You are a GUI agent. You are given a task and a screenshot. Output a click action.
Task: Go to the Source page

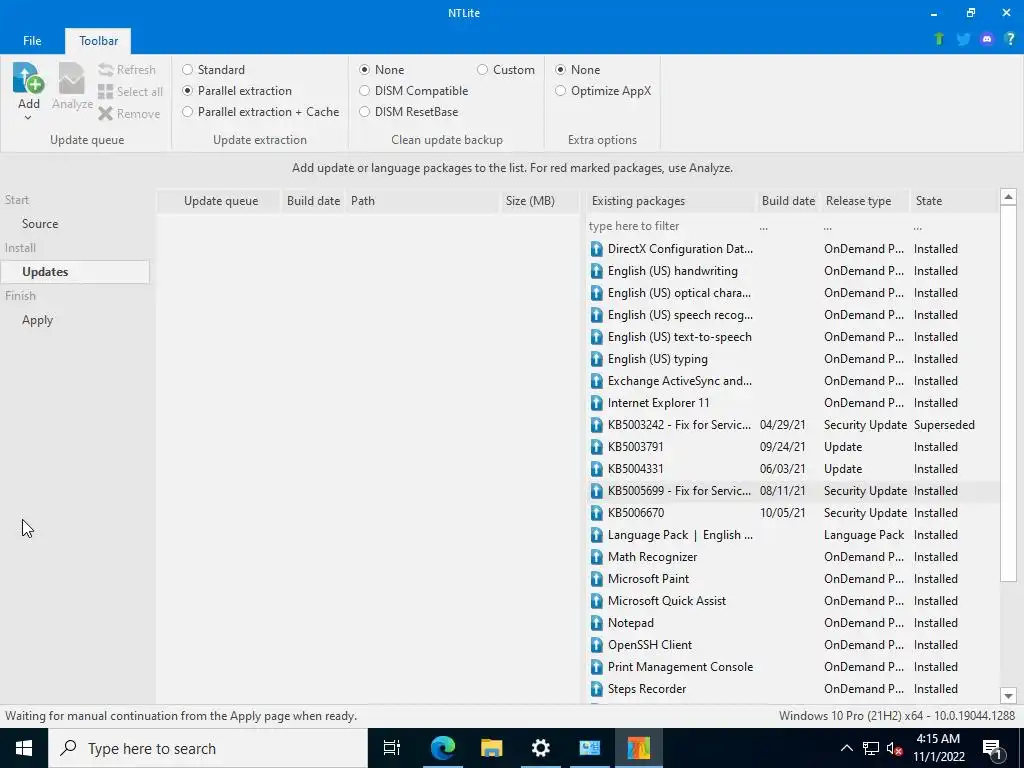tap(40, 223)
